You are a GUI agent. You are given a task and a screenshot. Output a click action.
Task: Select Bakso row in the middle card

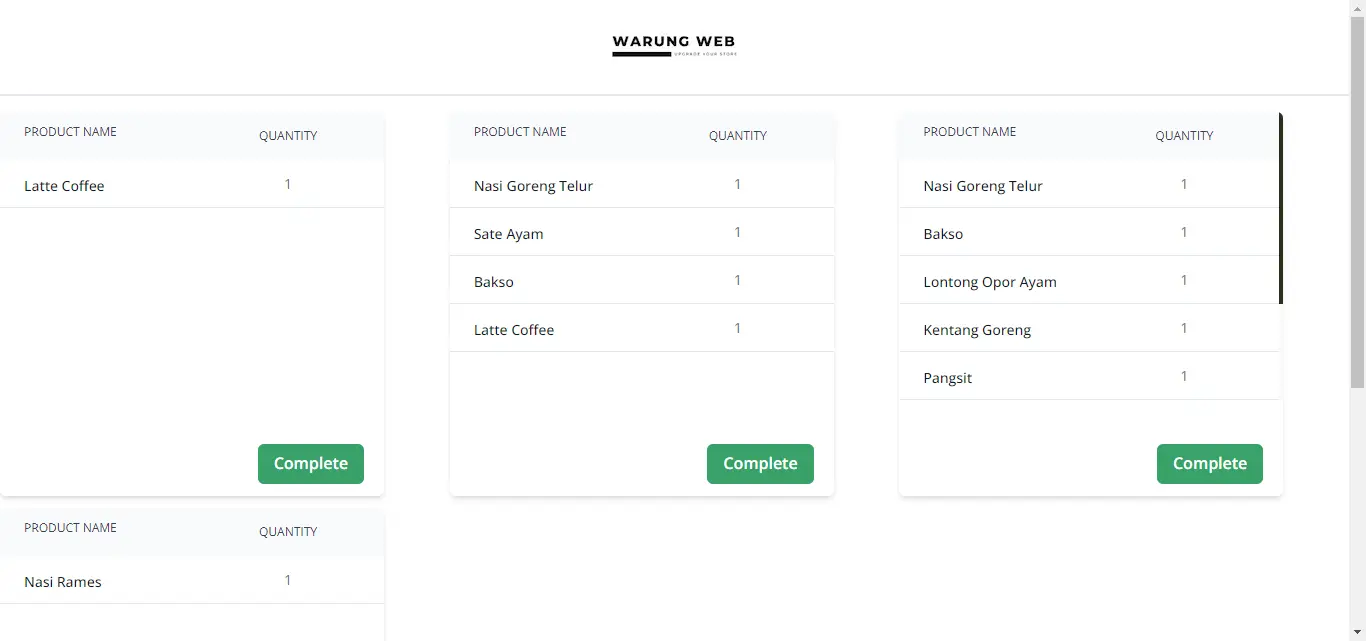pyautogui.click(x=642, y=280)
